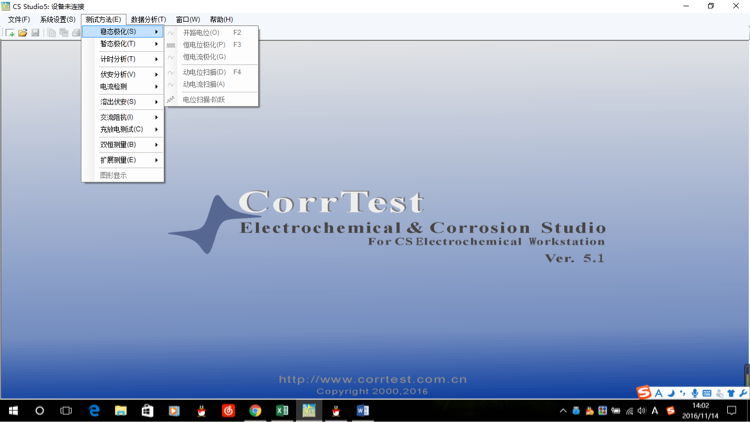Viewport: 750px width, 422px height.
Task: Open File Explorer from taskbar
Action: pyautogui.click(x=121, y=411)
